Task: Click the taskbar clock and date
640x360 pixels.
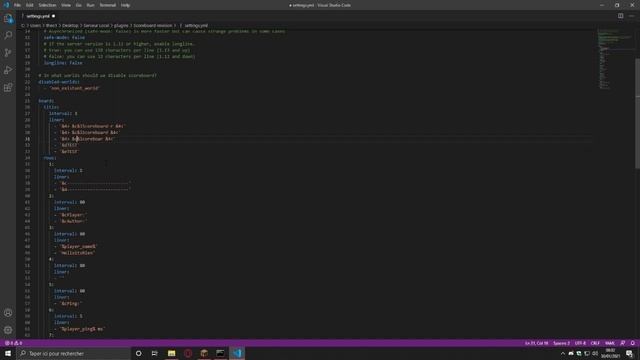Action: tap(610, 353)
